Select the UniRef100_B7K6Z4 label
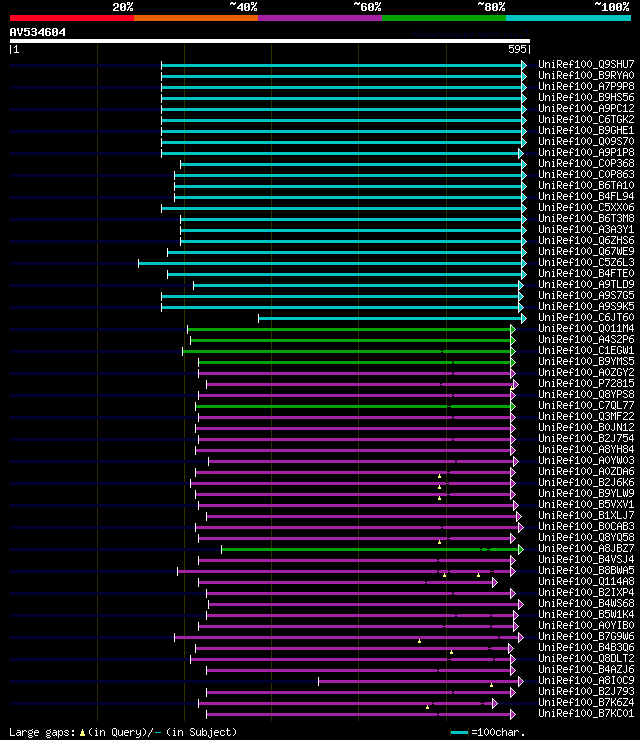This screenshot has width=640, height=740. click(586, 702)
